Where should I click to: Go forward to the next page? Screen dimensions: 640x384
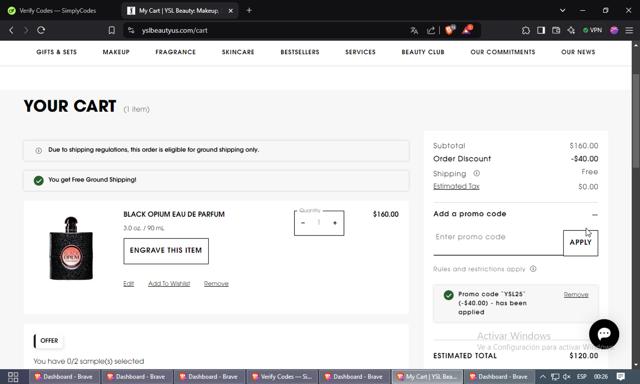[x=26, y=30]
